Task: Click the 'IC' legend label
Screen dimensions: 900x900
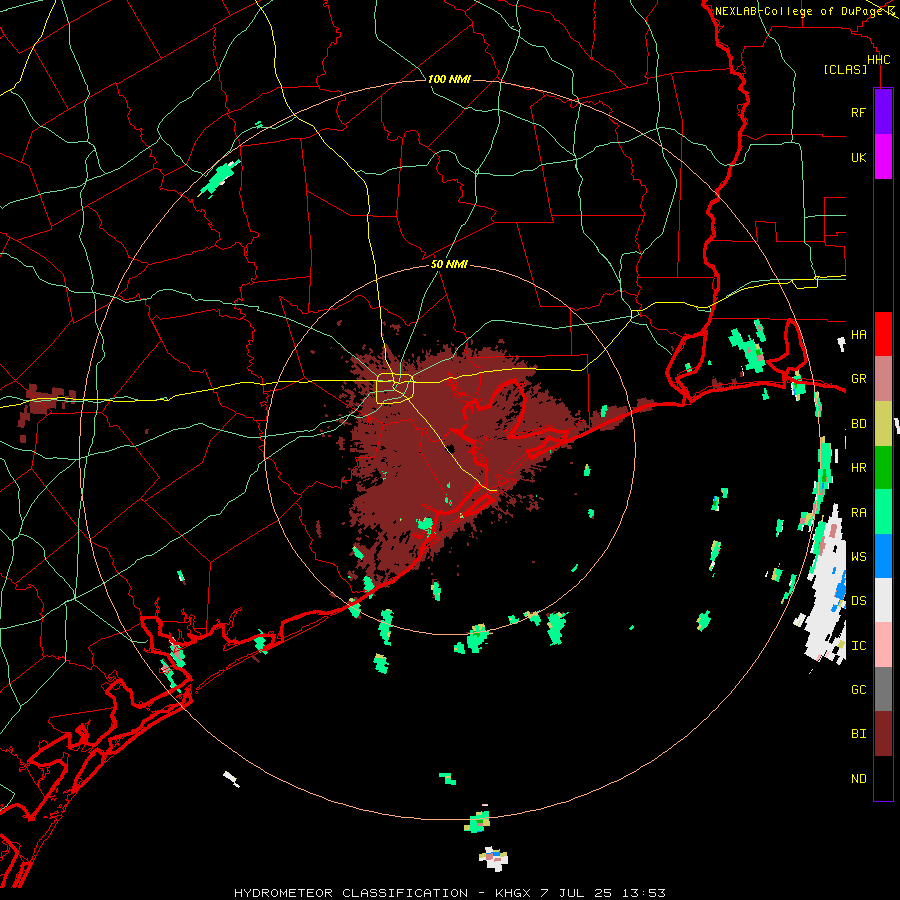Action: [x=858, y=646]
